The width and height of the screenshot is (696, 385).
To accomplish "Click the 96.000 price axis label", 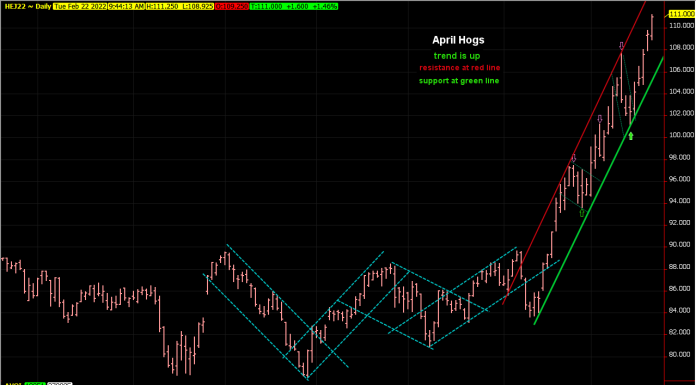I will (x=681, y=179).
